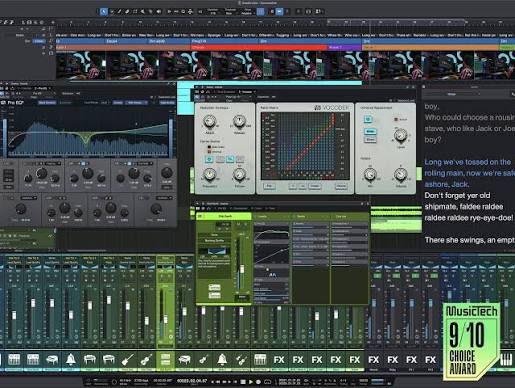Adjust the Attack knob in the Vocoder
This screenshot has width=515, height=388.
pyautogui.click(x=210, y=122)
